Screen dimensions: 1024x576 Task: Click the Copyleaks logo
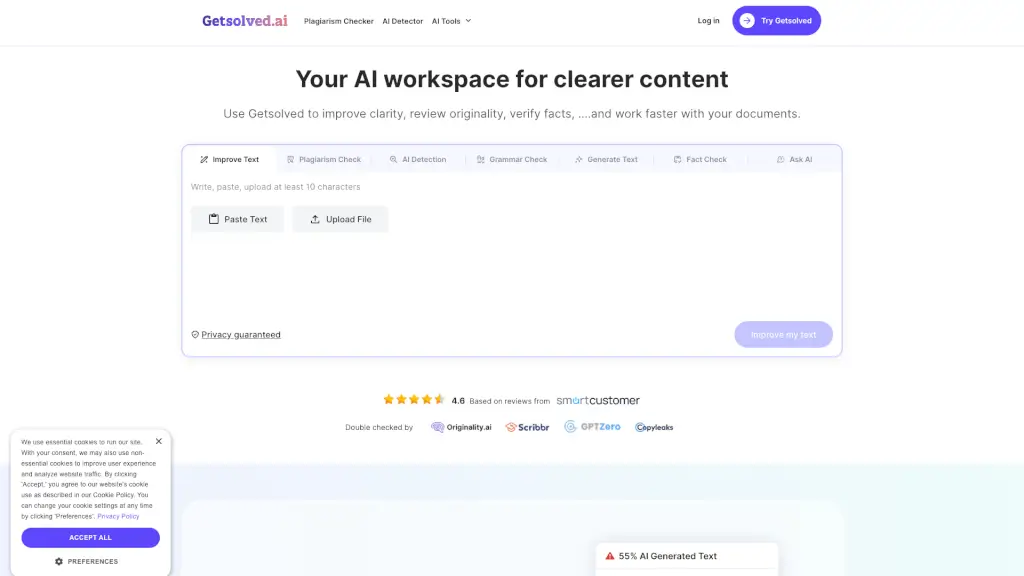[654, 427]
